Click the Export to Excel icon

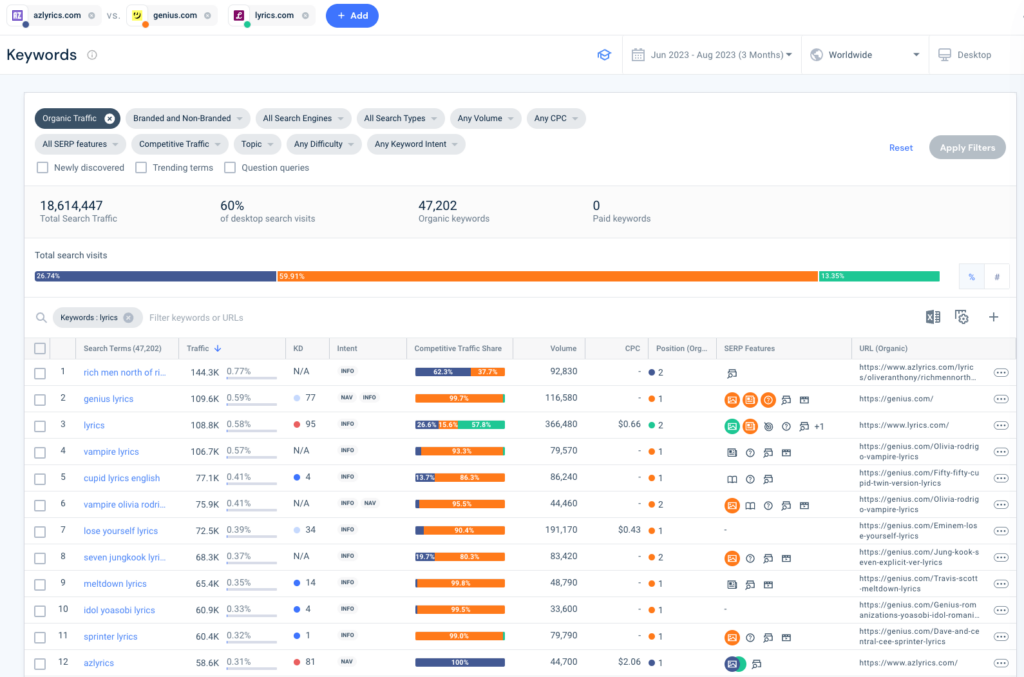pyautogui.click(x=932, y=317)
